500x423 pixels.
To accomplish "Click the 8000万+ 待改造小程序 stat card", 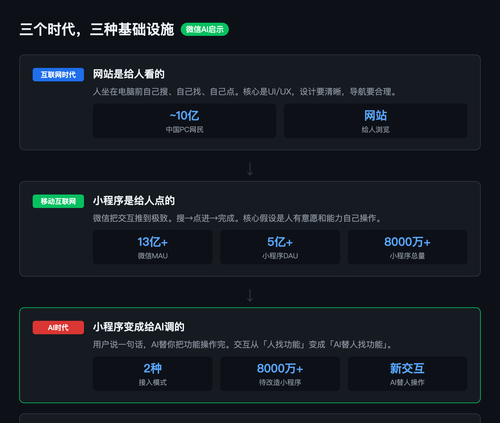I will (280, 374).
